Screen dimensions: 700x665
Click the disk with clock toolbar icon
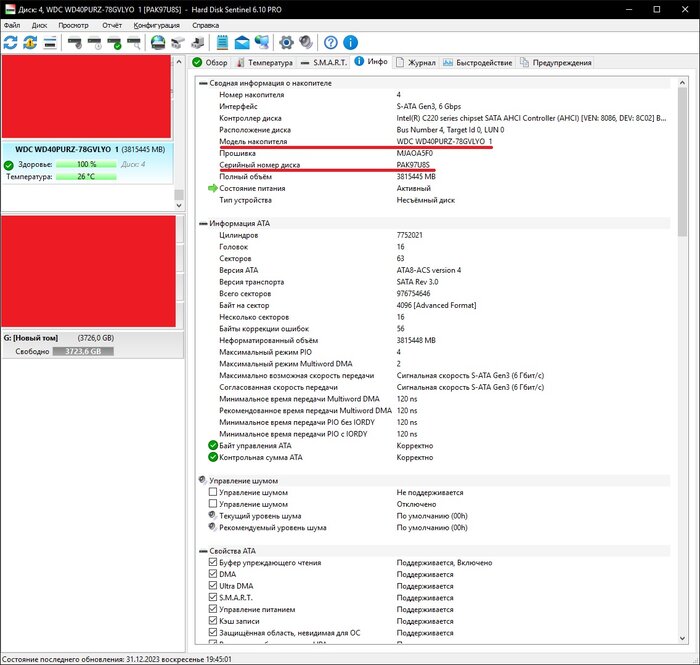[x=95, y=43]
